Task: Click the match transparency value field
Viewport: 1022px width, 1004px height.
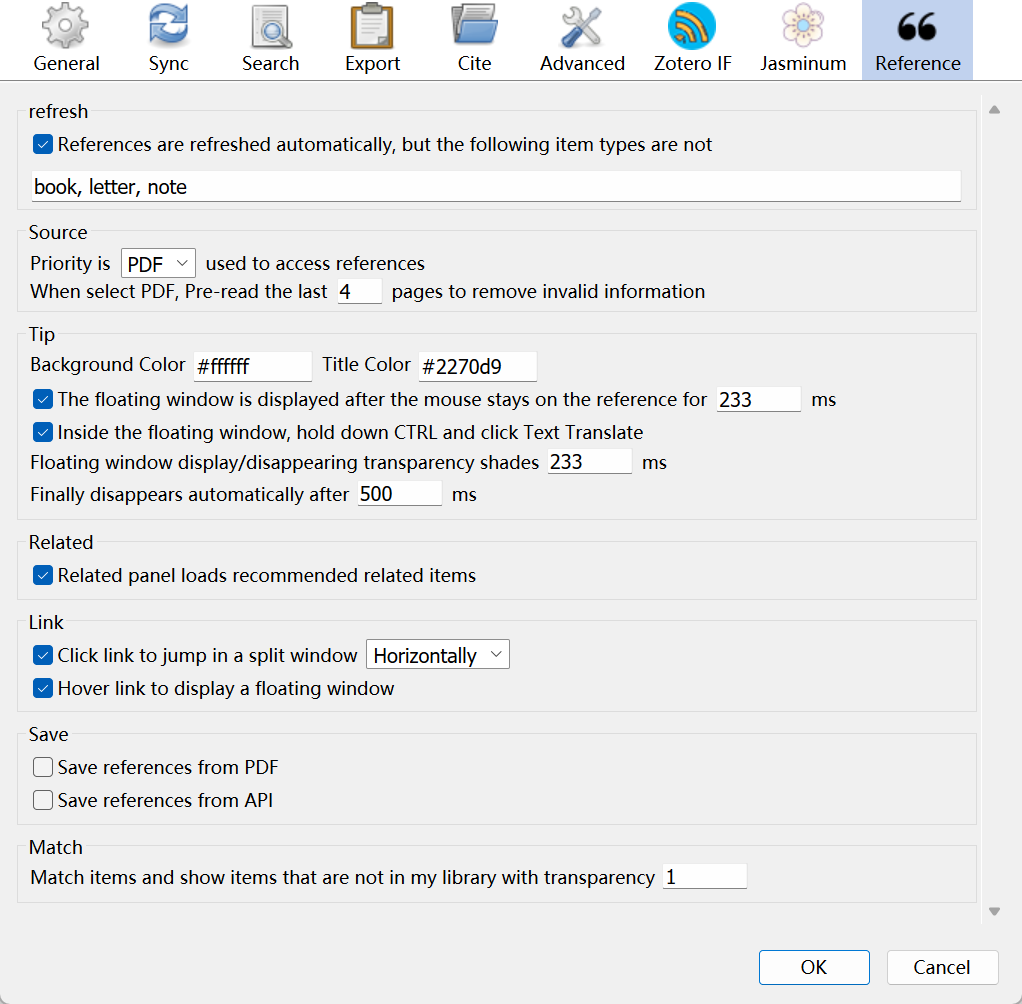Action: [705, 877]
